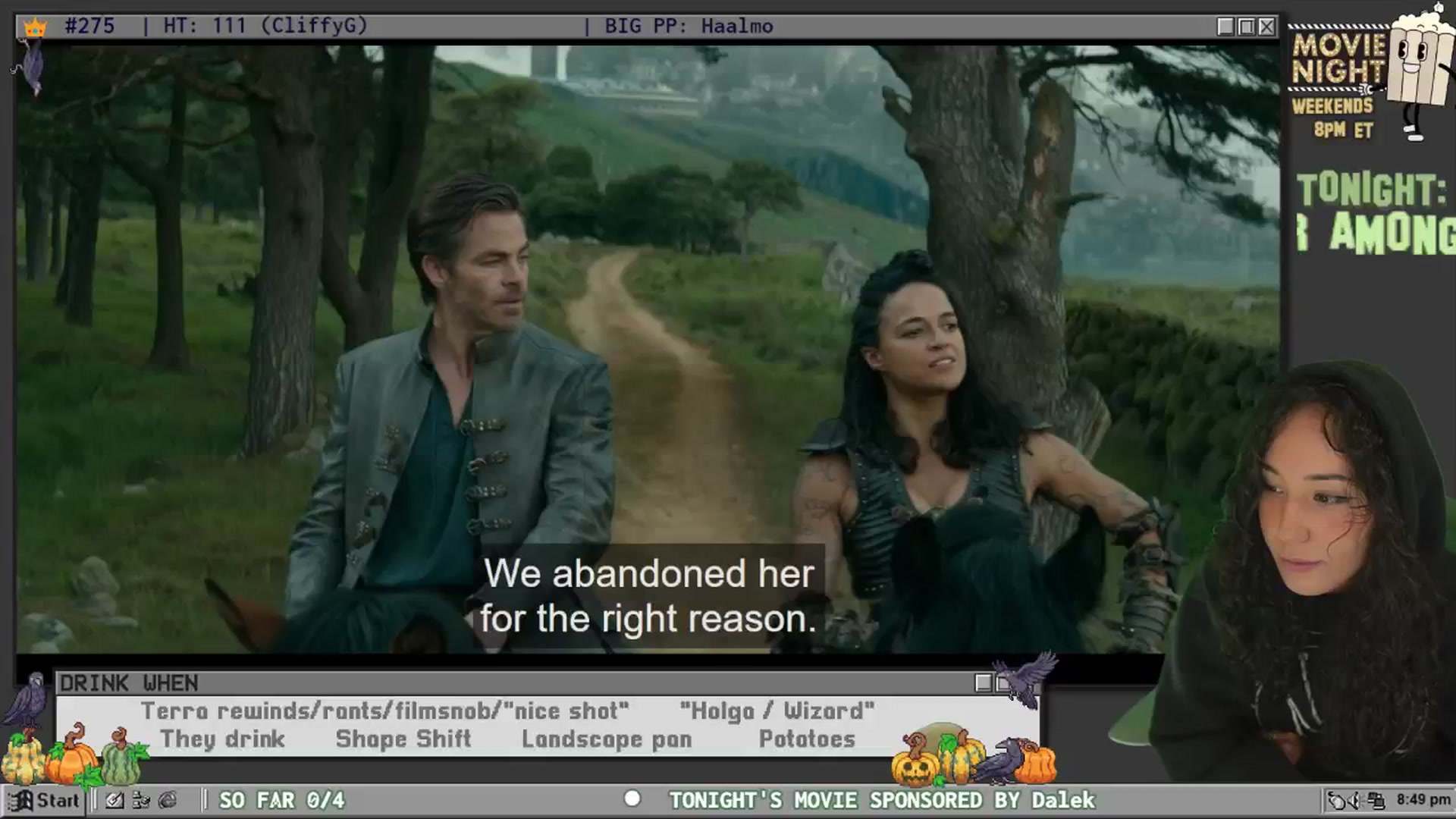The width and height of the screenshot is (1456, 819).
Task: Click the network quick launch icon in taskbar
Action: pos(141,800)
